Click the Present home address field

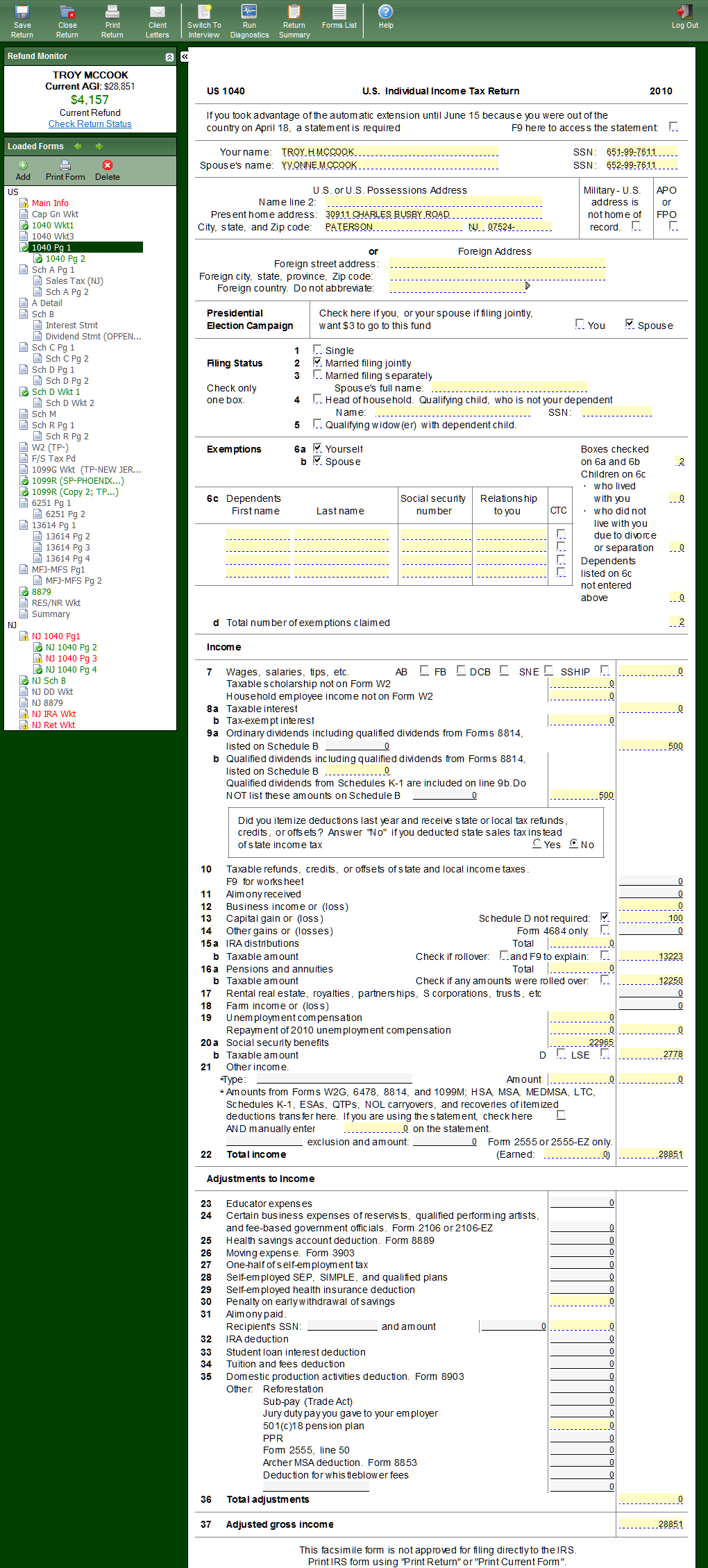pyautogui.click(x=433, y=214)
